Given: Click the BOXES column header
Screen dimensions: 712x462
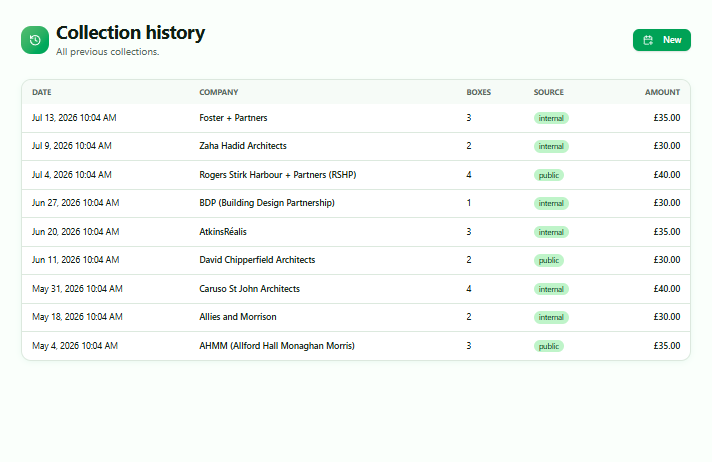Looking at the screenshot, I should click(x=479, y=92).
